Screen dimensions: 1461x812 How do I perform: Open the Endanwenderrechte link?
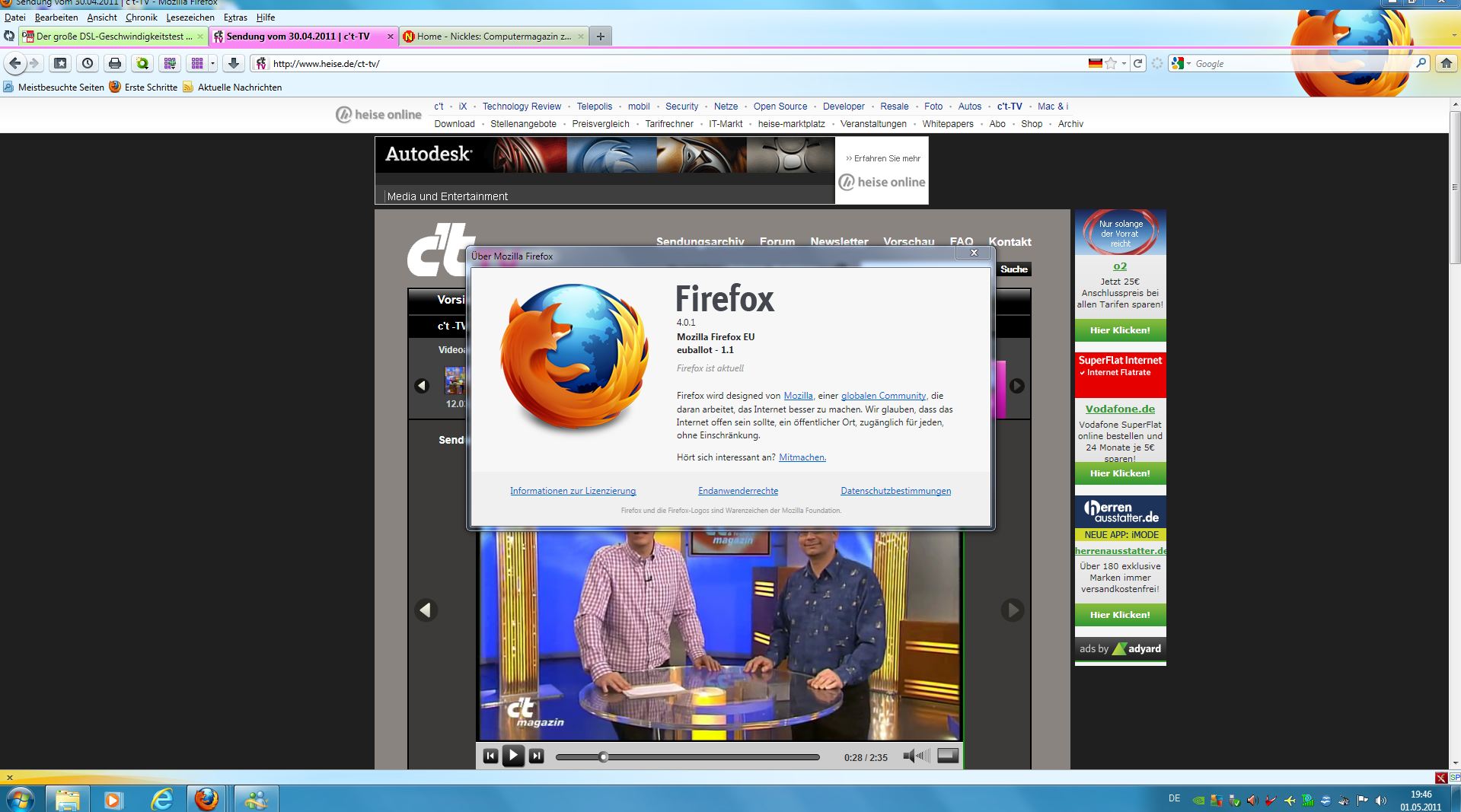point(738,491)
